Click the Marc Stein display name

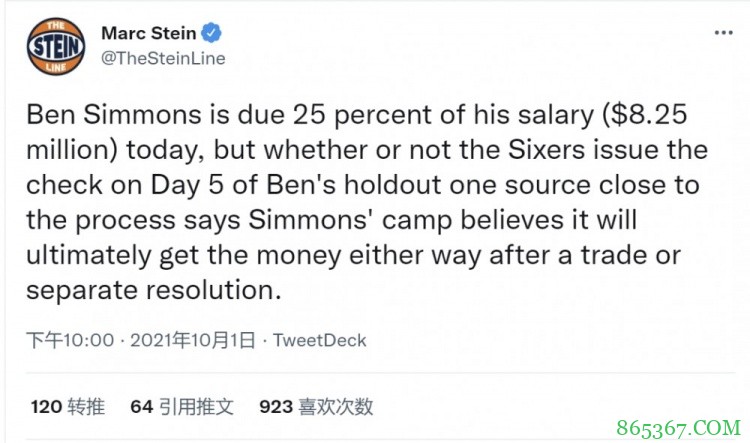click(x=149, y=34)
